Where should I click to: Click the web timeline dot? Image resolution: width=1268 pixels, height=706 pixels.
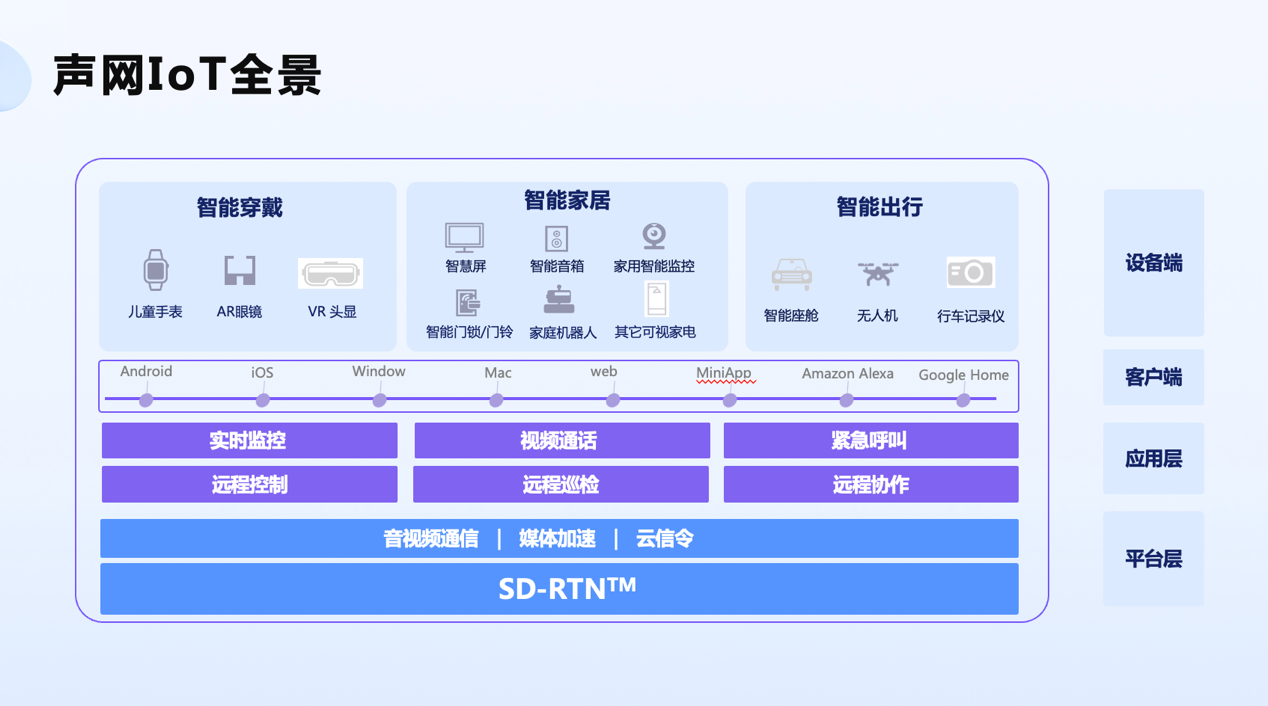613,400
